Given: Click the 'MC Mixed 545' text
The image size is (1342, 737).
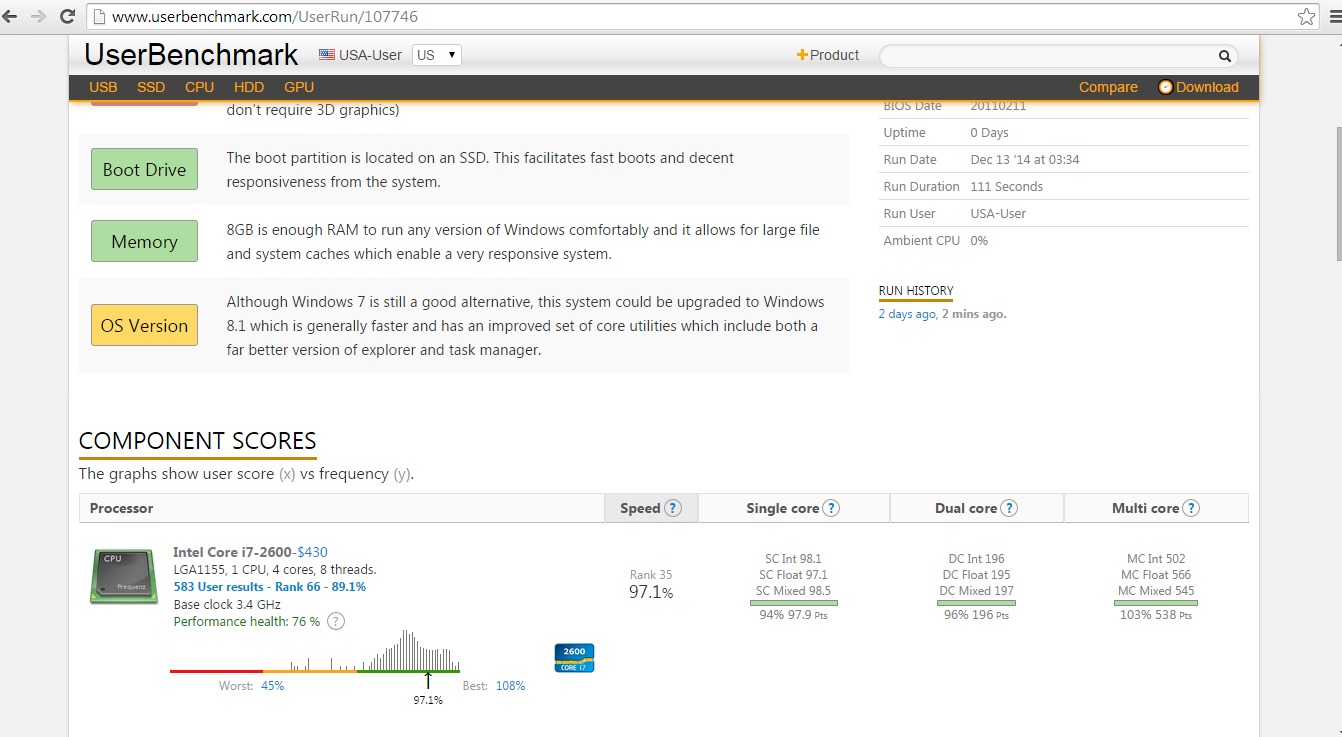Looking at the screenshot, I should point(1156,591).
